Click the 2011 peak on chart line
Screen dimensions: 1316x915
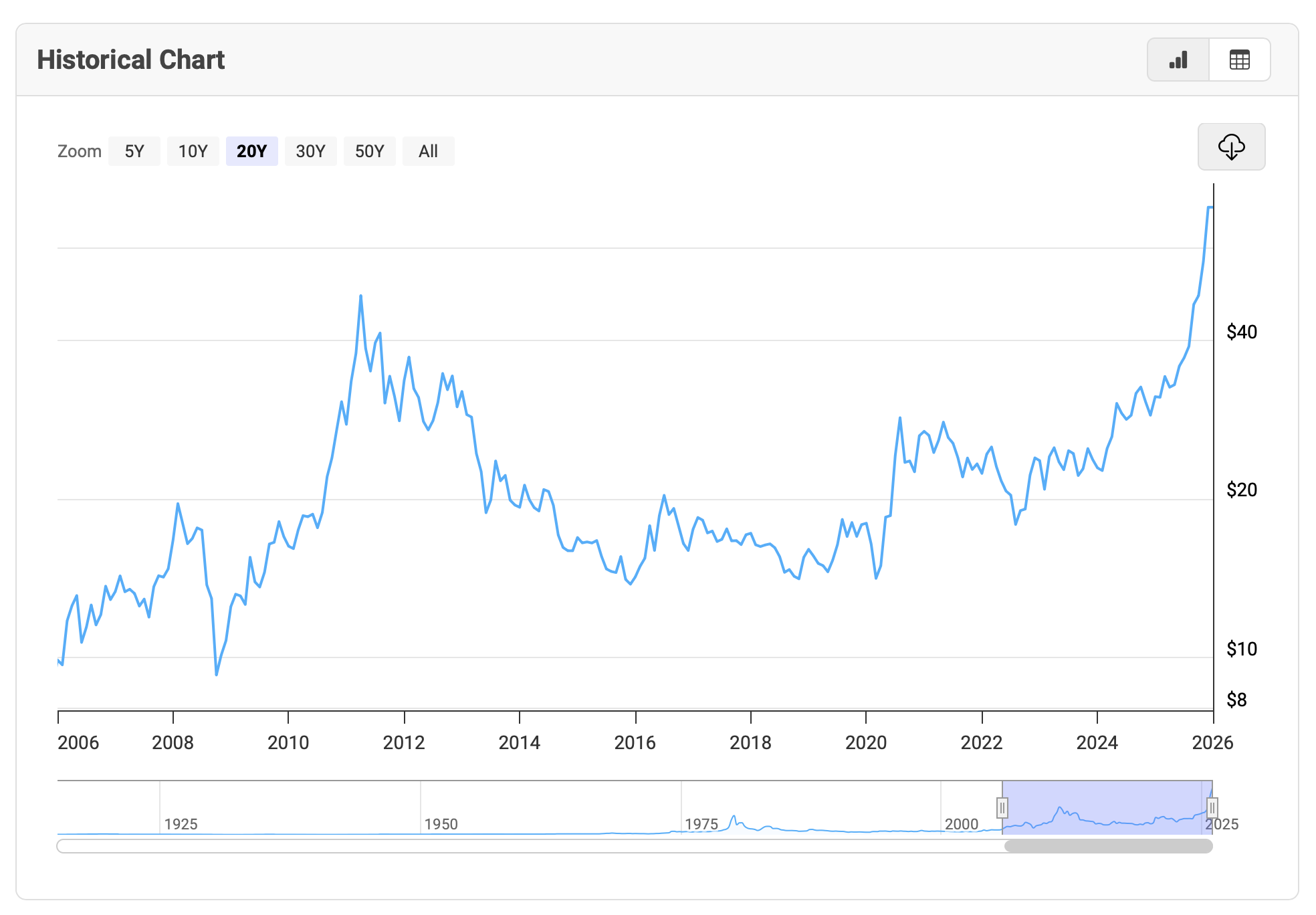pos(360,296)
